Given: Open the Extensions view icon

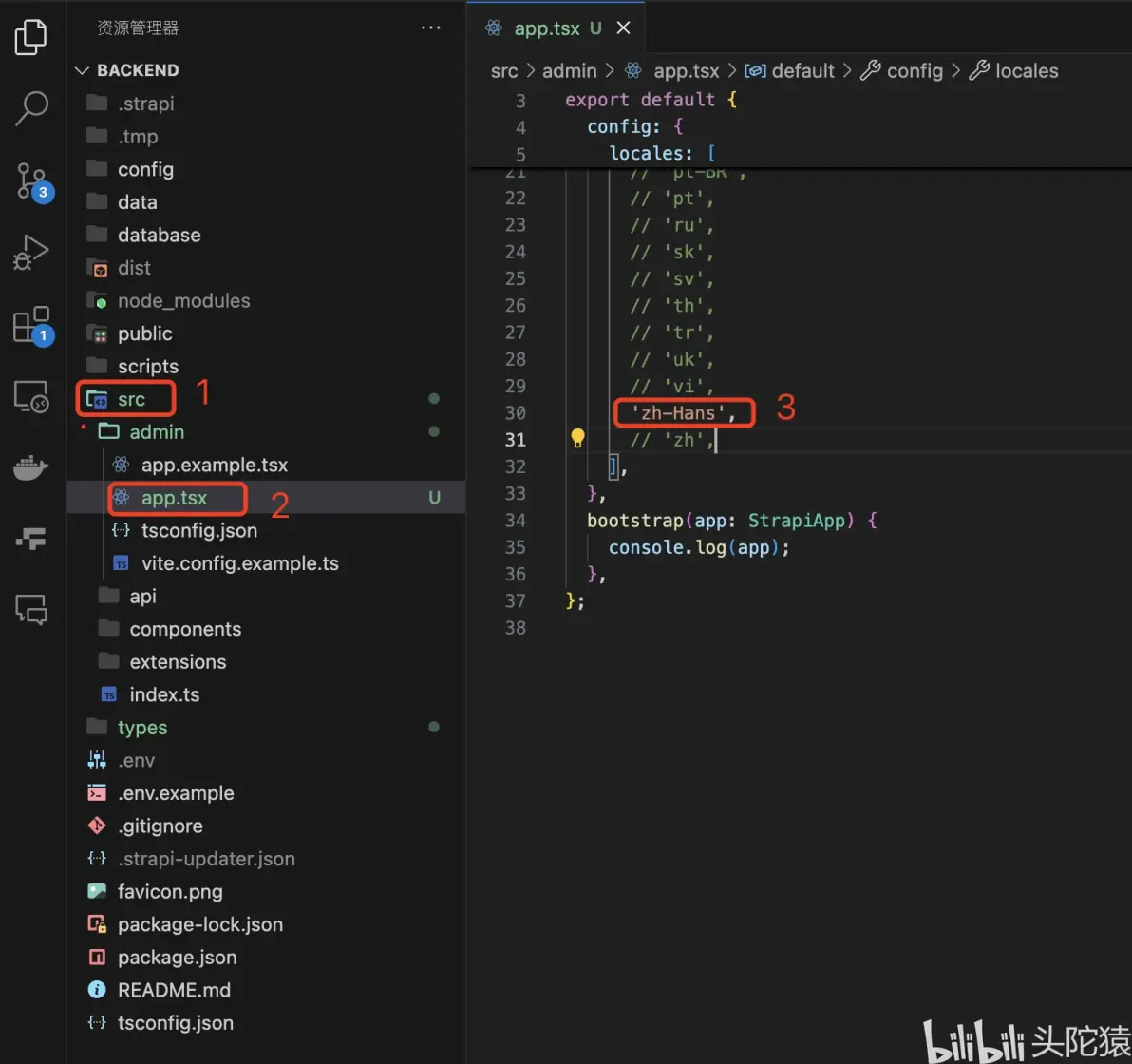Looking at the screenshot, I should pyautogui.click(x=31, y=325).
